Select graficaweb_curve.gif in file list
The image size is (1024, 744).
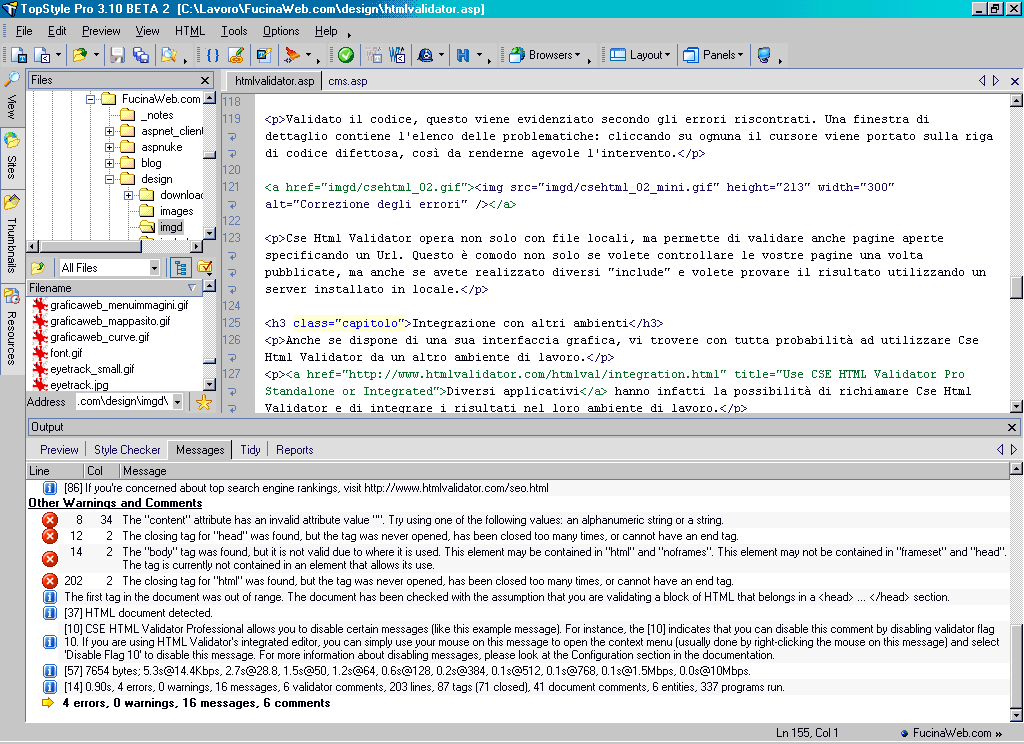(x=99, y=337)
